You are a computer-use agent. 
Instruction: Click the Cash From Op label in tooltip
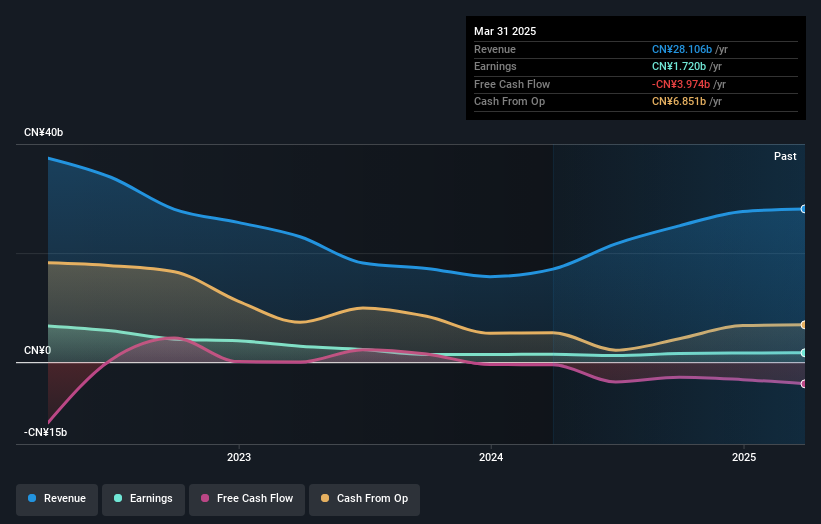pyautogui.click(x=509, y=102)
